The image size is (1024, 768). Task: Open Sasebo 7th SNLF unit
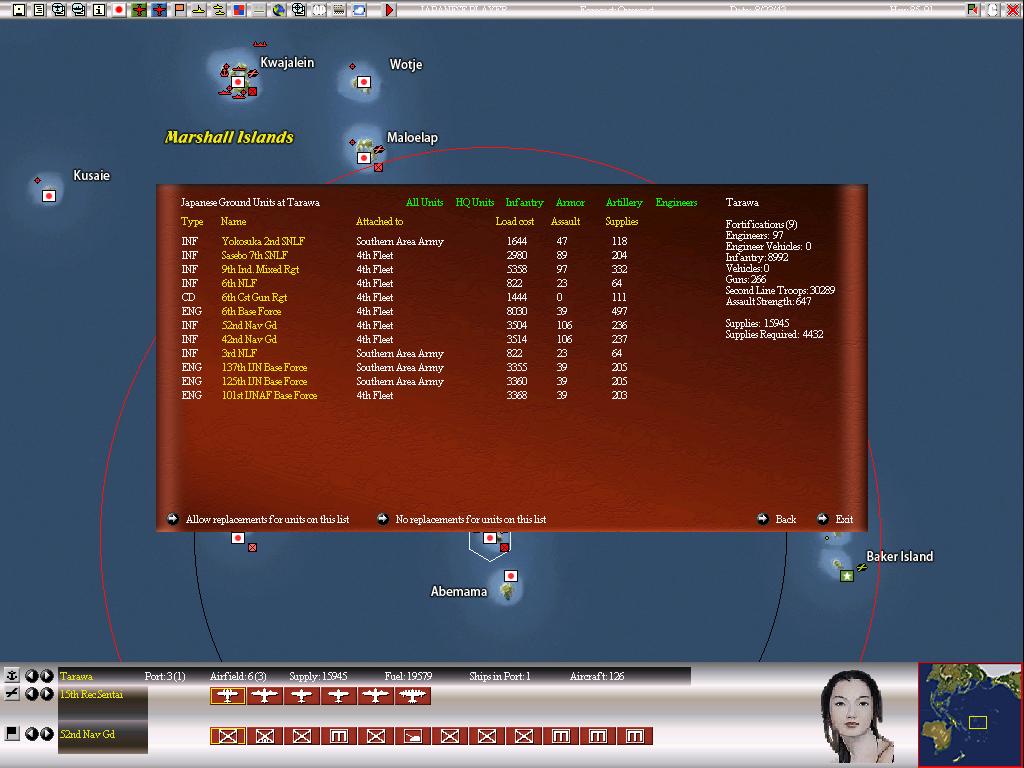[255, 255]
